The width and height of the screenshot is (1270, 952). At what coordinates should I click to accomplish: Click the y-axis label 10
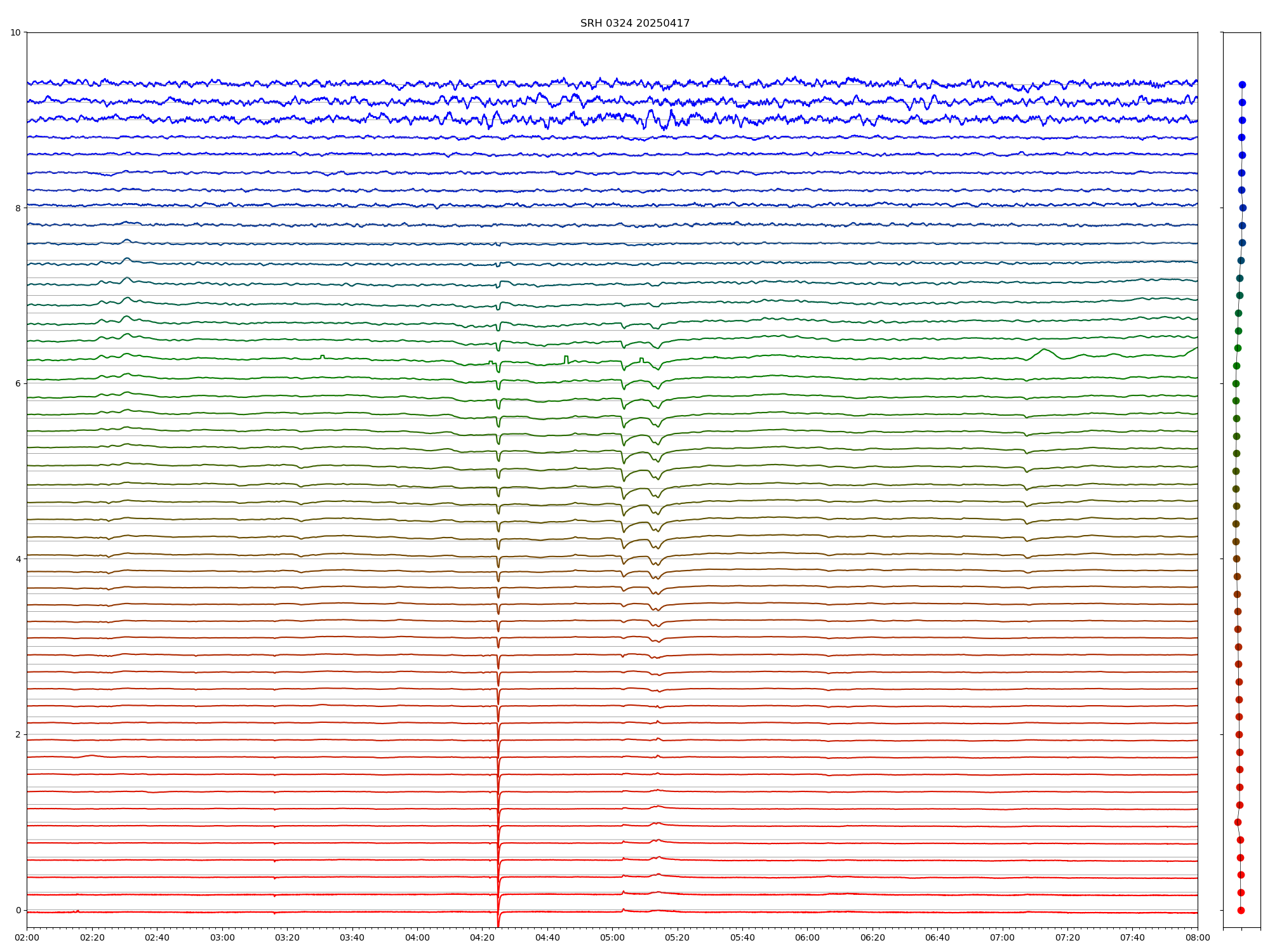click(15, 32)
